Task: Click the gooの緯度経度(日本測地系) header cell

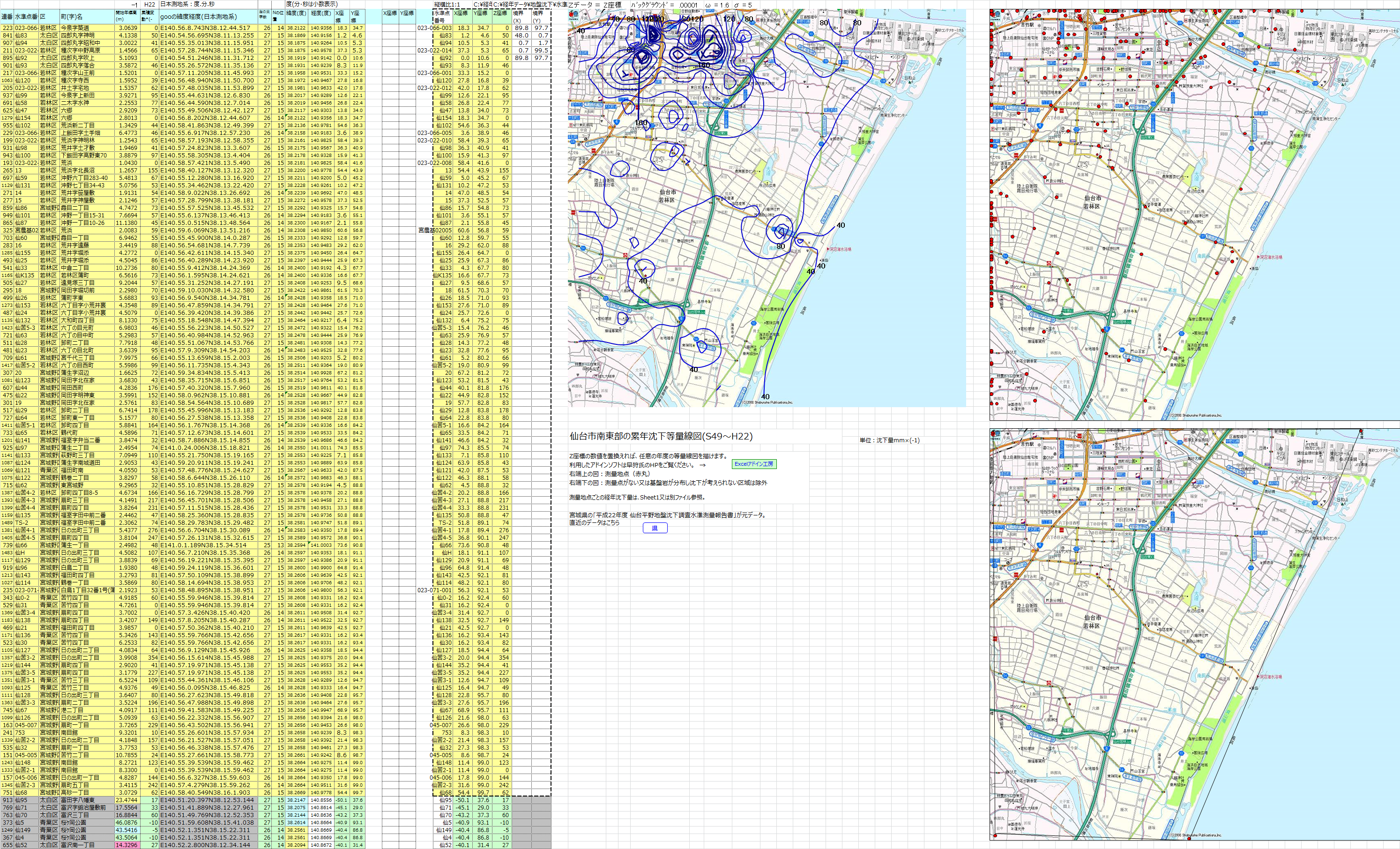Action: tap(208, 16)
